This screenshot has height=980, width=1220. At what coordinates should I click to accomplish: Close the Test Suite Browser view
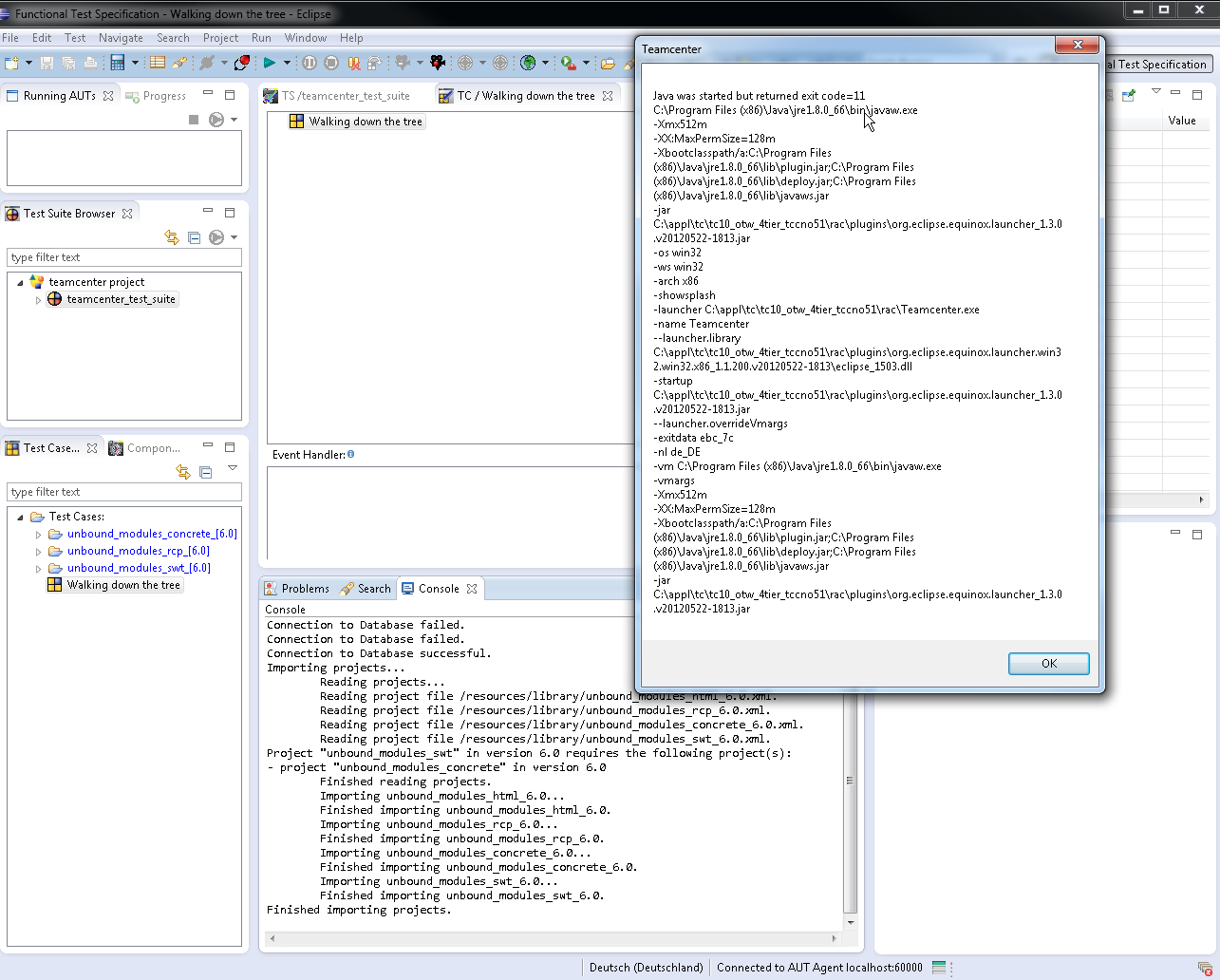tap(127, 214)
